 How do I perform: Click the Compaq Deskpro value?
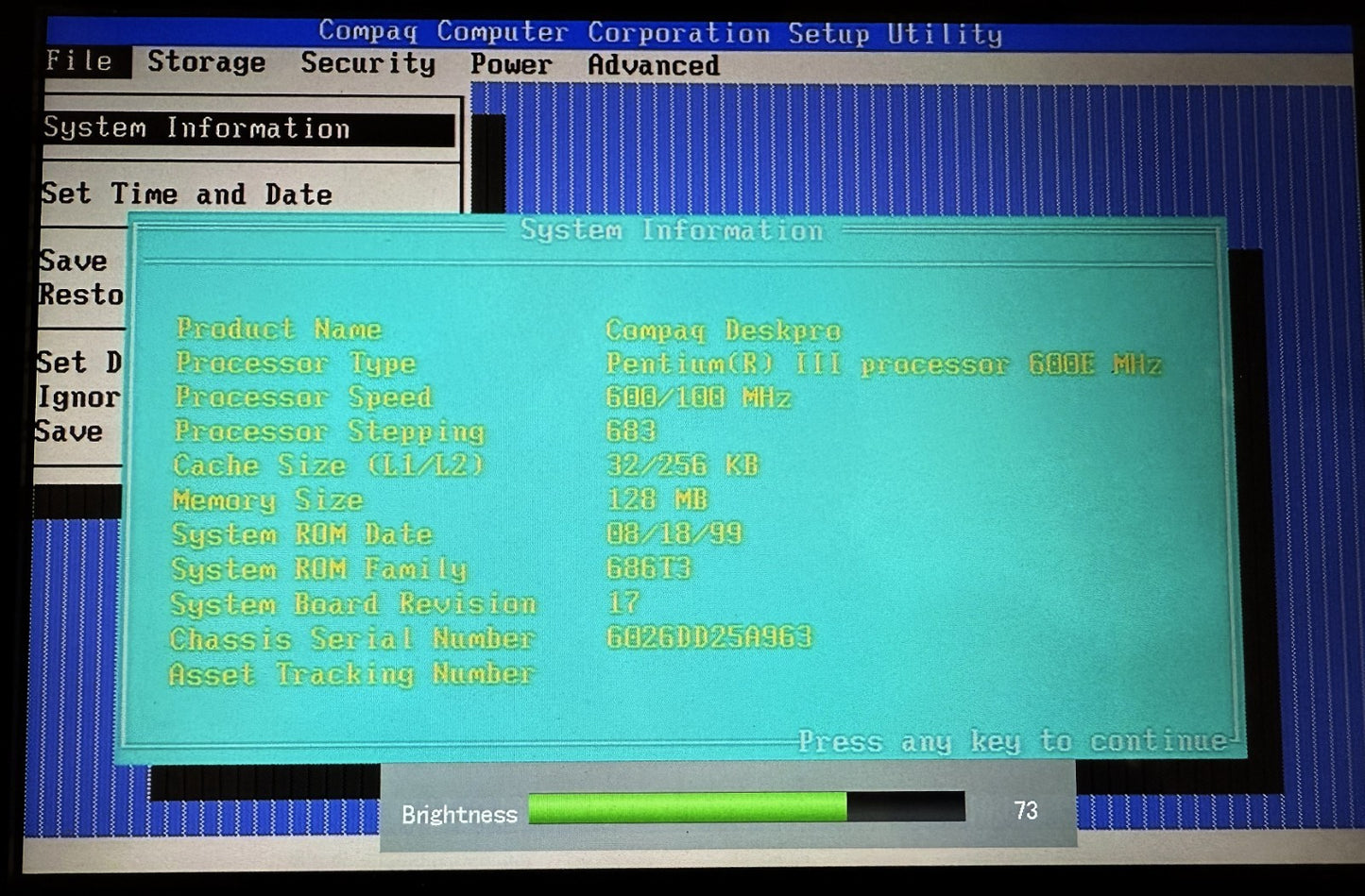click(x=723, y=330)
